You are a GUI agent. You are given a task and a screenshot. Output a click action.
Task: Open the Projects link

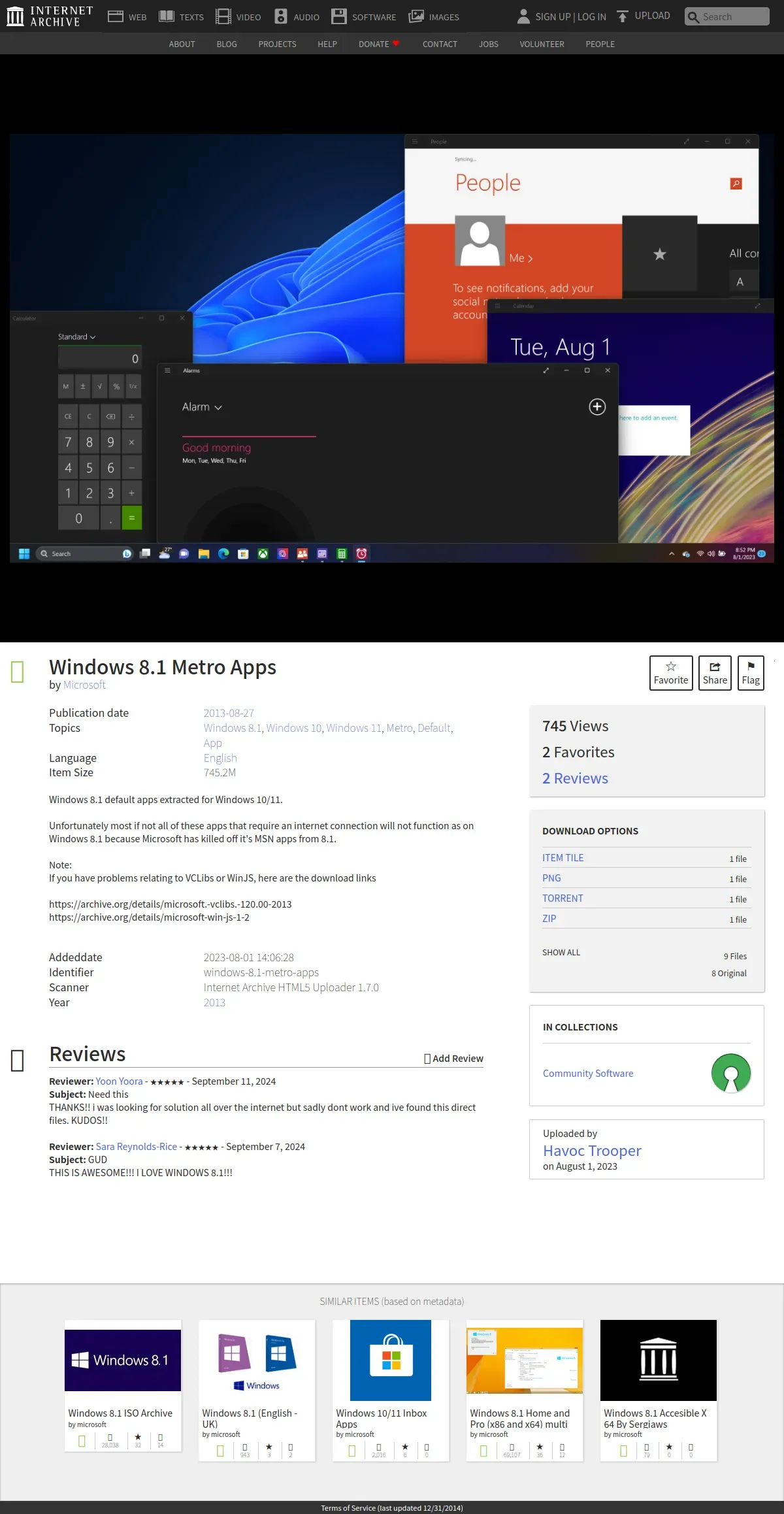click(277, 44)
